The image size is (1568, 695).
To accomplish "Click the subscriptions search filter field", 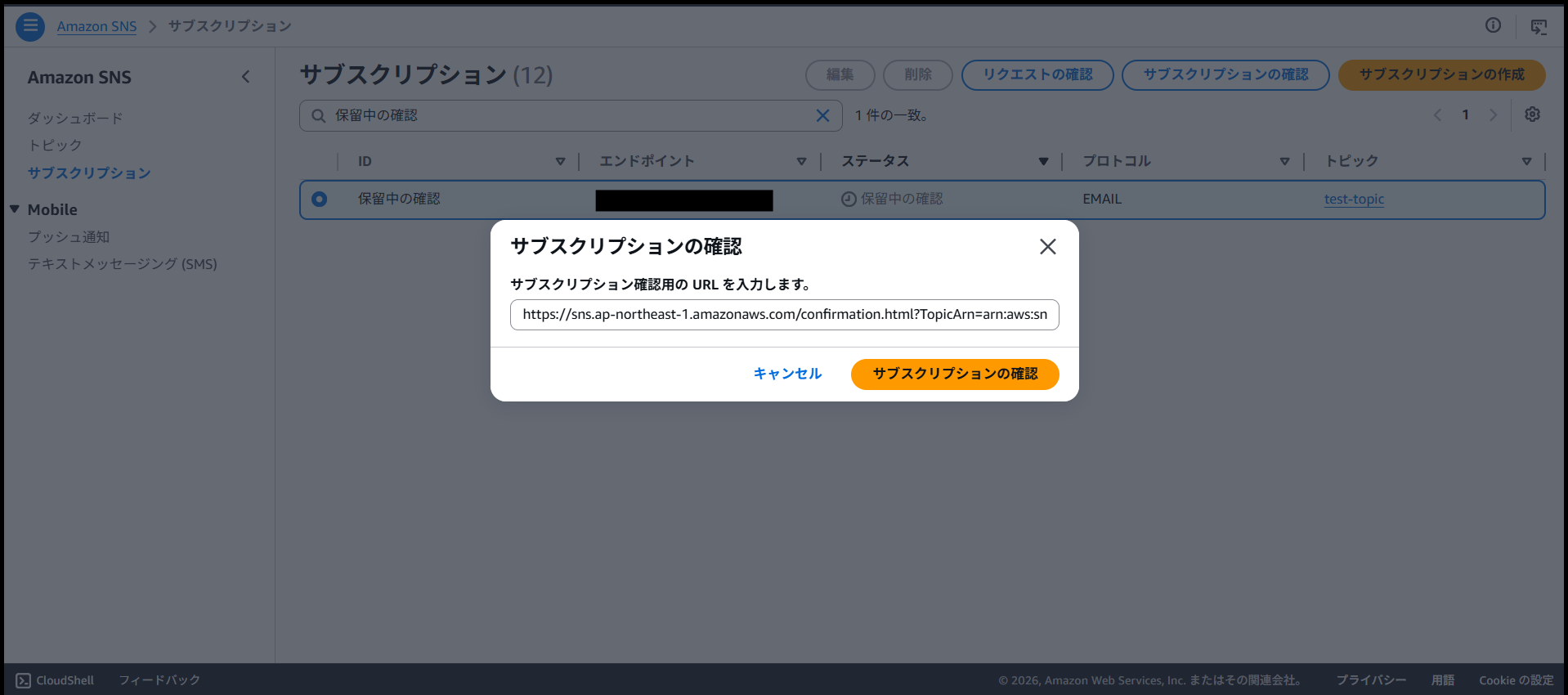I will pos(571,115).
